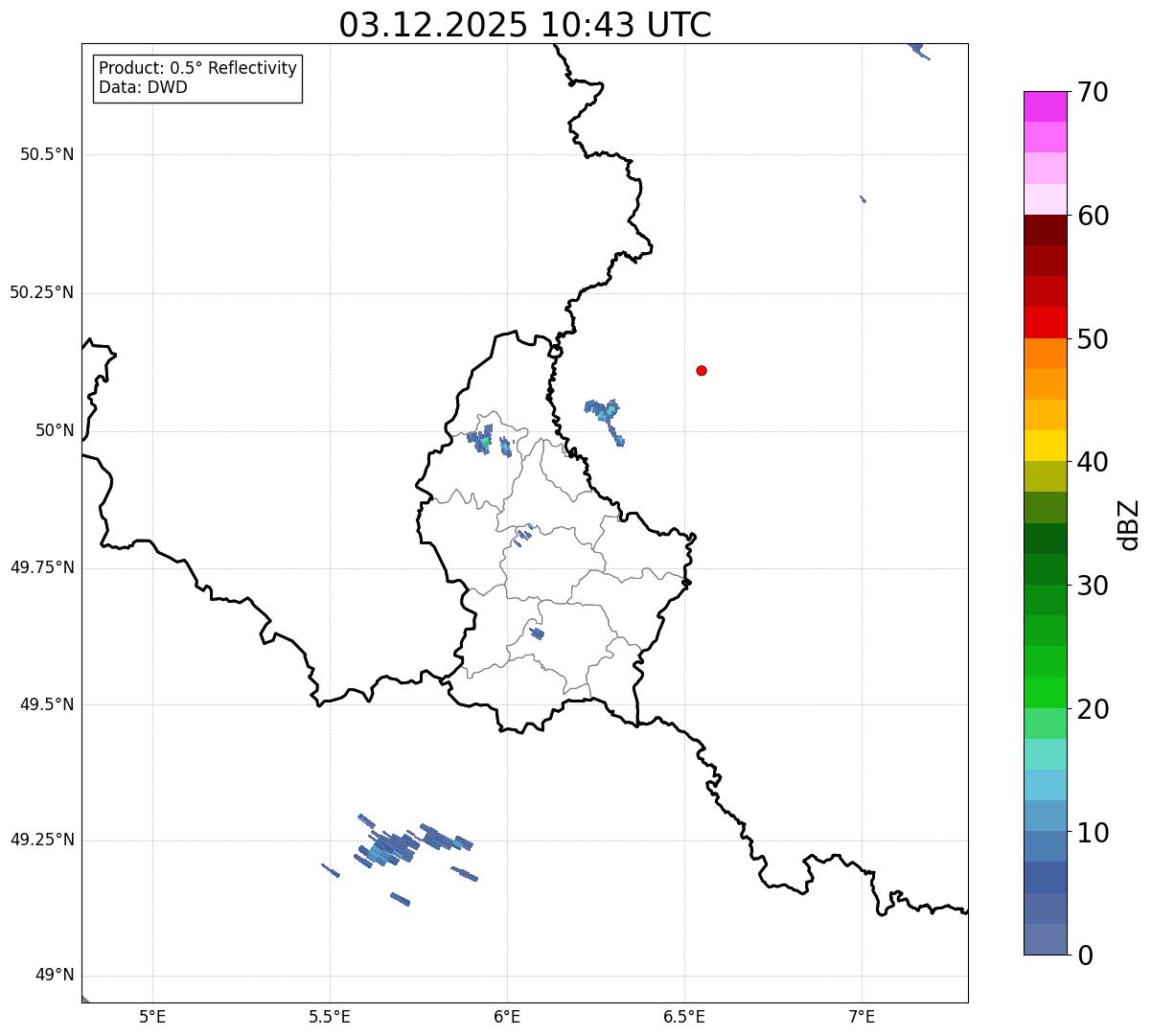Click the red station marker dot
Viewport: 1152px width, 1036px height.
pyautogui.click(x=702, y=370)
